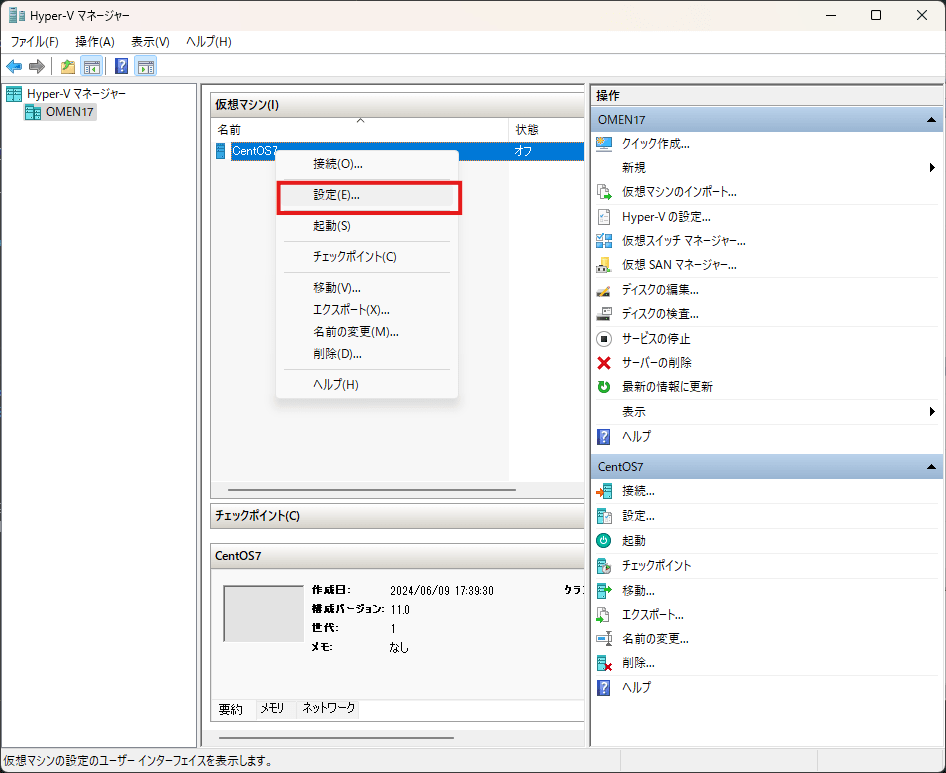
Task: Click the Hyper-V Settings icon
Action: 604,217
